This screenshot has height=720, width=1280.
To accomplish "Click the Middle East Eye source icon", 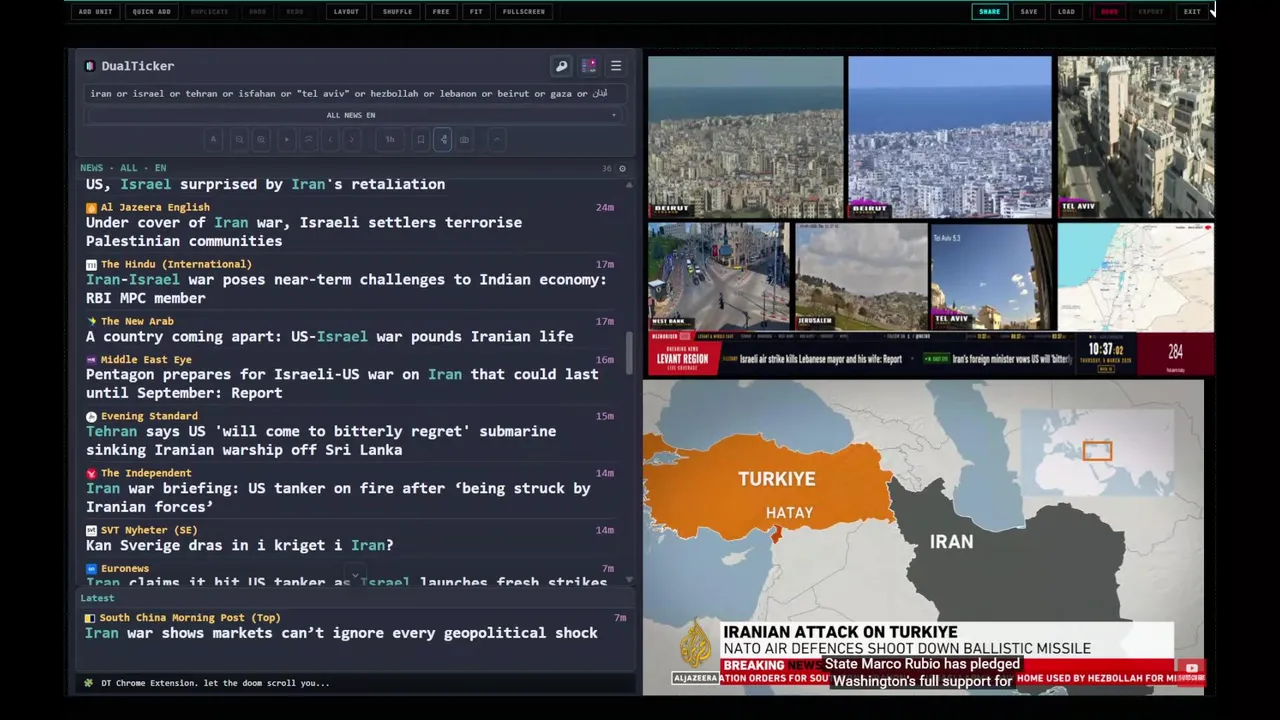I will coord(91,360).
